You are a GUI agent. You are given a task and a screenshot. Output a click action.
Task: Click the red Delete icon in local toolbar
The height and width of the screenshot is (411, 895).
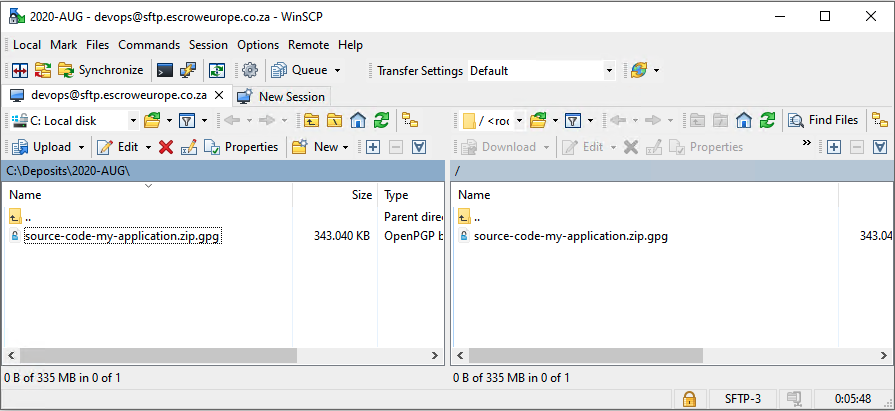166,147
